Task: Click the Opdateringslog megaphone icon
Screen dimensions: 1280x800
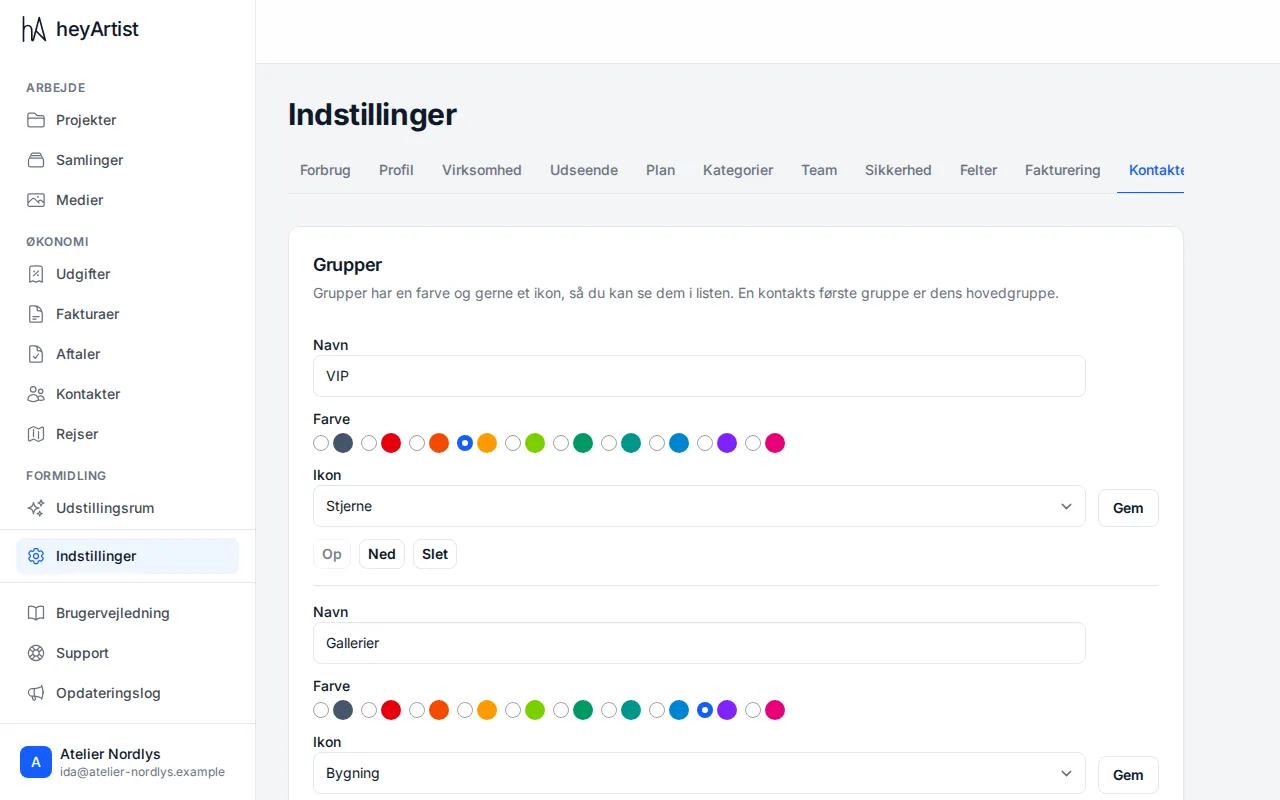Action: 36,693
